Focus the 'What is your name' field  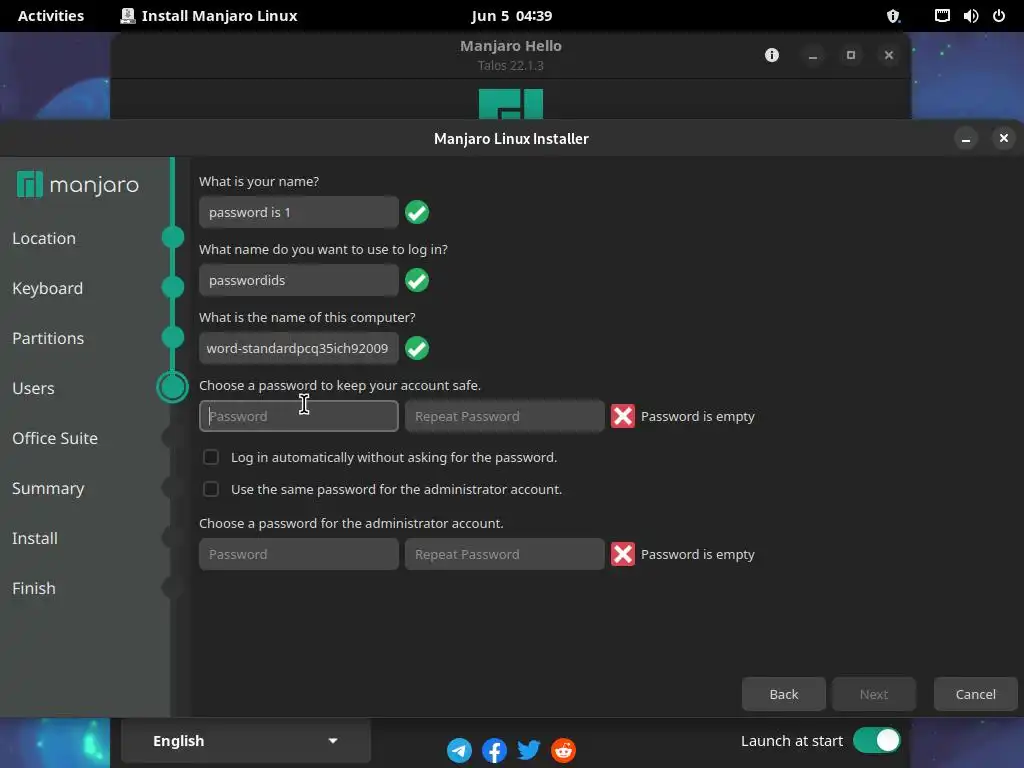point(298,212)
